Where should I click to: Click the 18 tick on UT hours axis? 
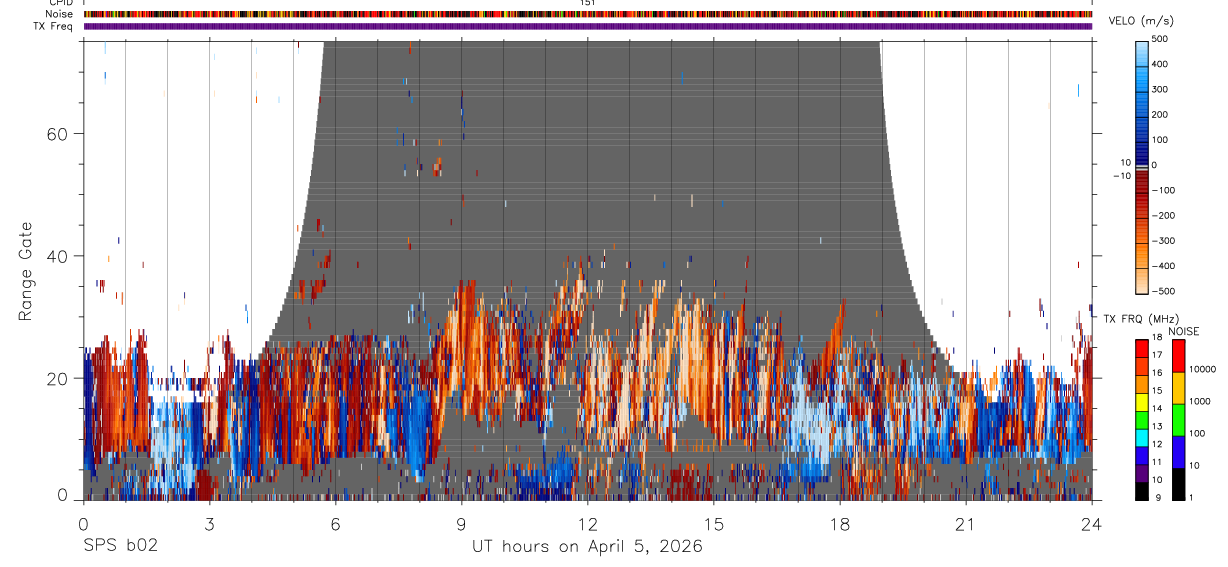tap(840, 523)
